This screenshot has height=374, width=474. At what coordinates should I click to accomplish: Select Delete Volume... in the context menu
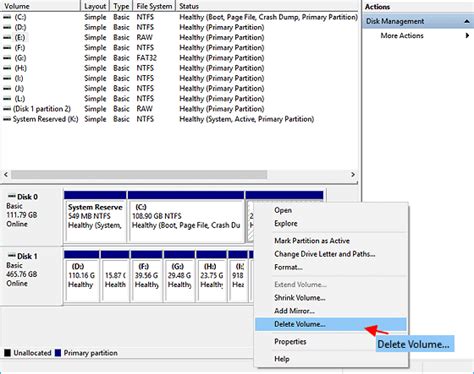(331, 324)
